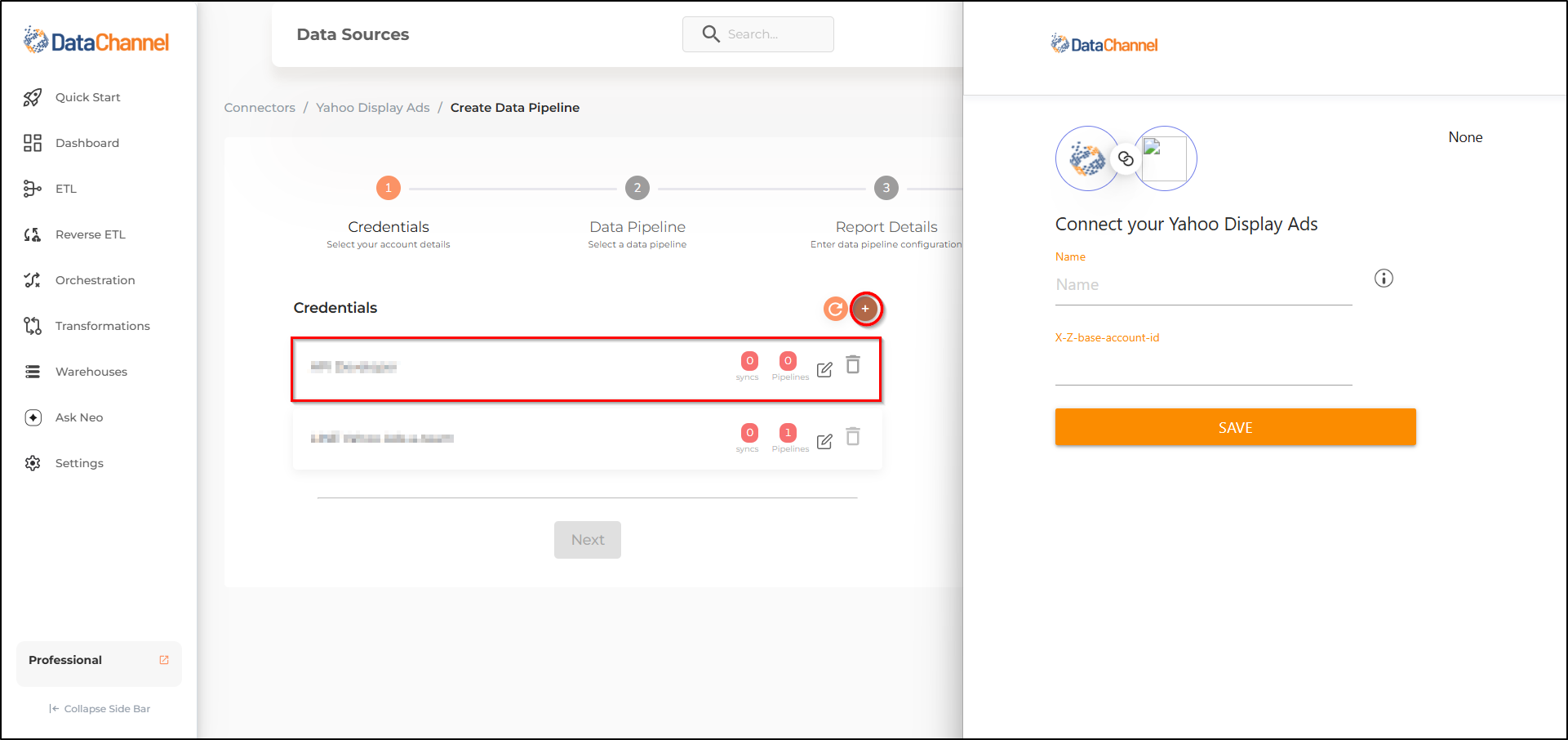Click the DataChannel connector circle icon
This screenshot has width=1568, height=740.
1087,158
